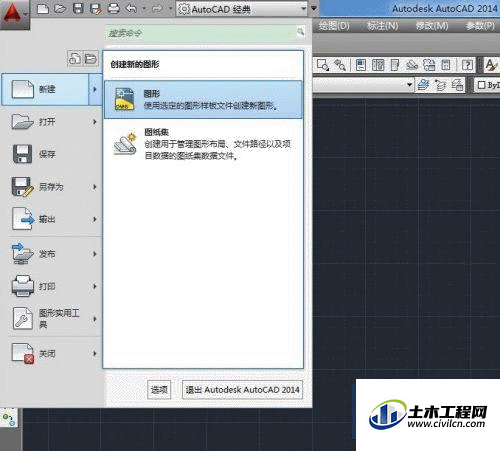Click the QuickCalc calculator toolbar icon
The height and width of the screenshot is (451, 500).
pos(446,65)
